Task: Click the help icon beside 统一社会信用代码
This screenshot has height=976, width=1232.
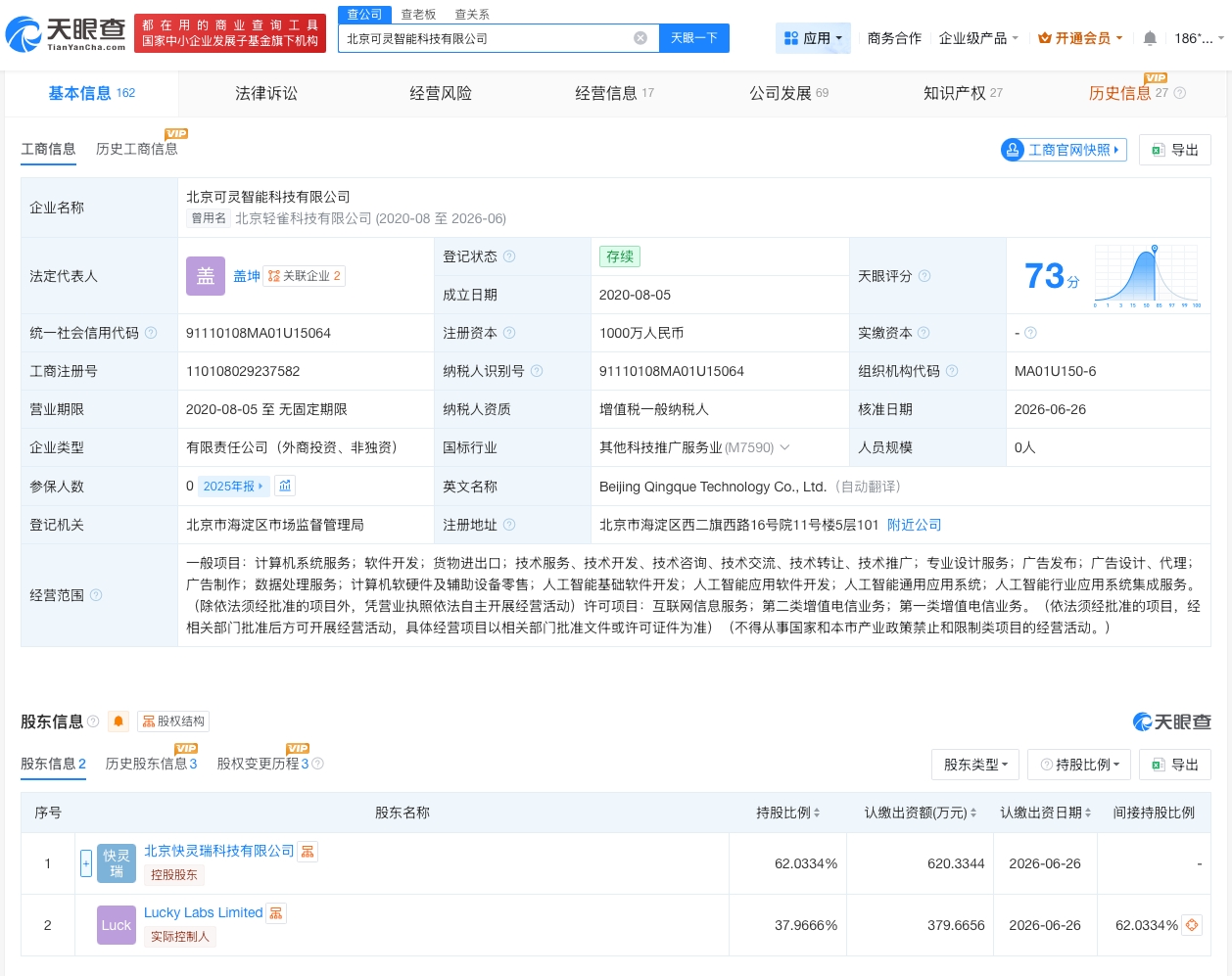Action: (151, 333)
